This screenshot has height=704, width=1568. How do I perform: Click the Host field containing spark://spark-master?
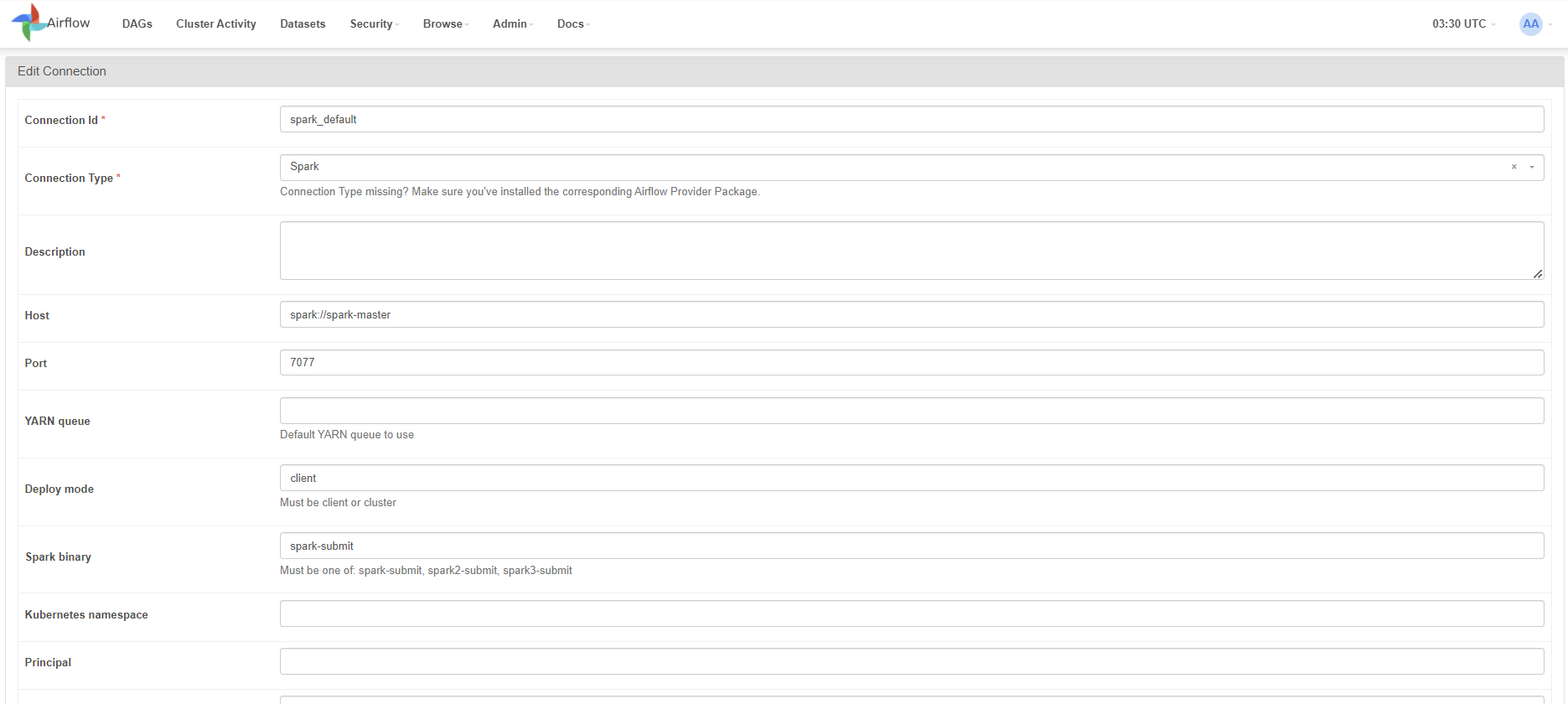(x=912, y=314)
